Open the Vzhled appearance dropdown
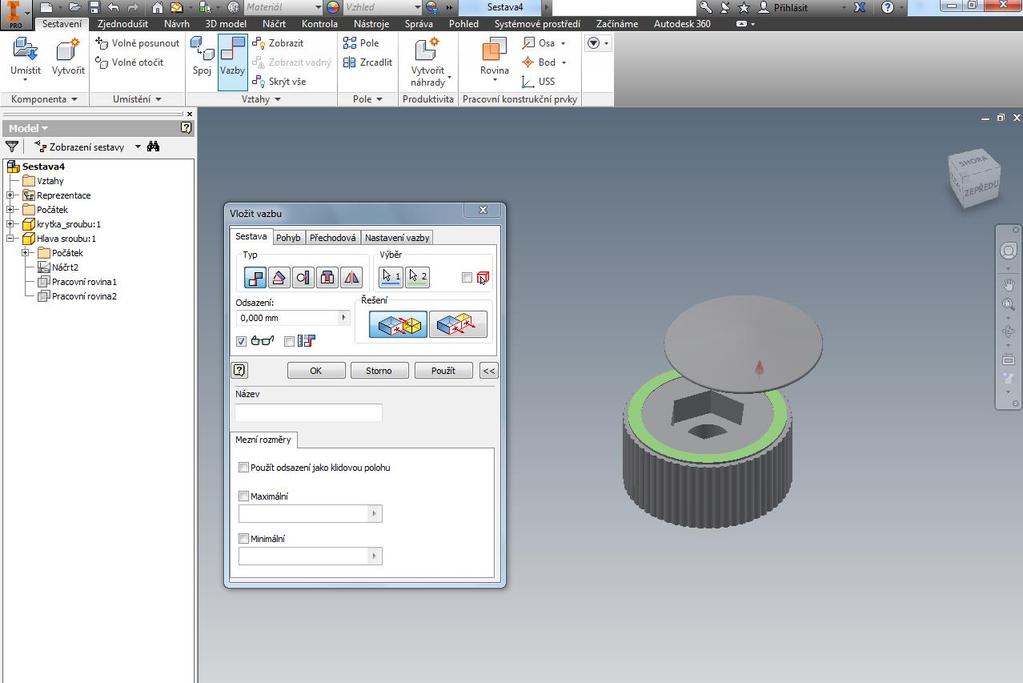The image size is (1023, 683). point(418,8)
